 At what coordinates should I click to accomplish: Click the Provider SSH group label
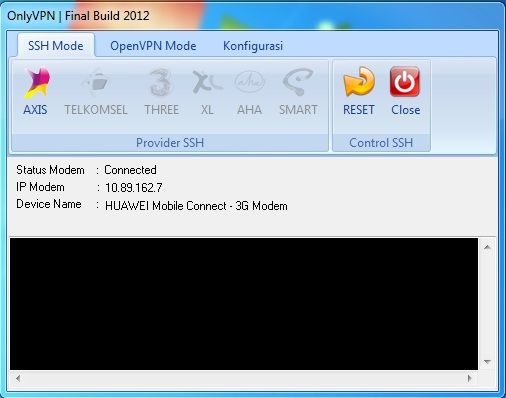click(170, 143)
